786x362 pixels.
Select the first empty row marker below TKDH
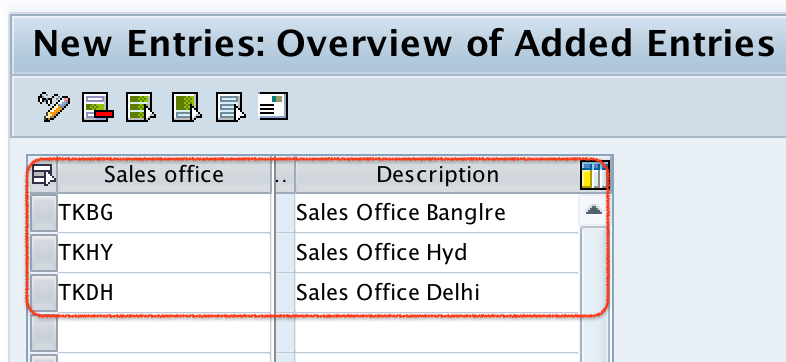tap(44, 334)
